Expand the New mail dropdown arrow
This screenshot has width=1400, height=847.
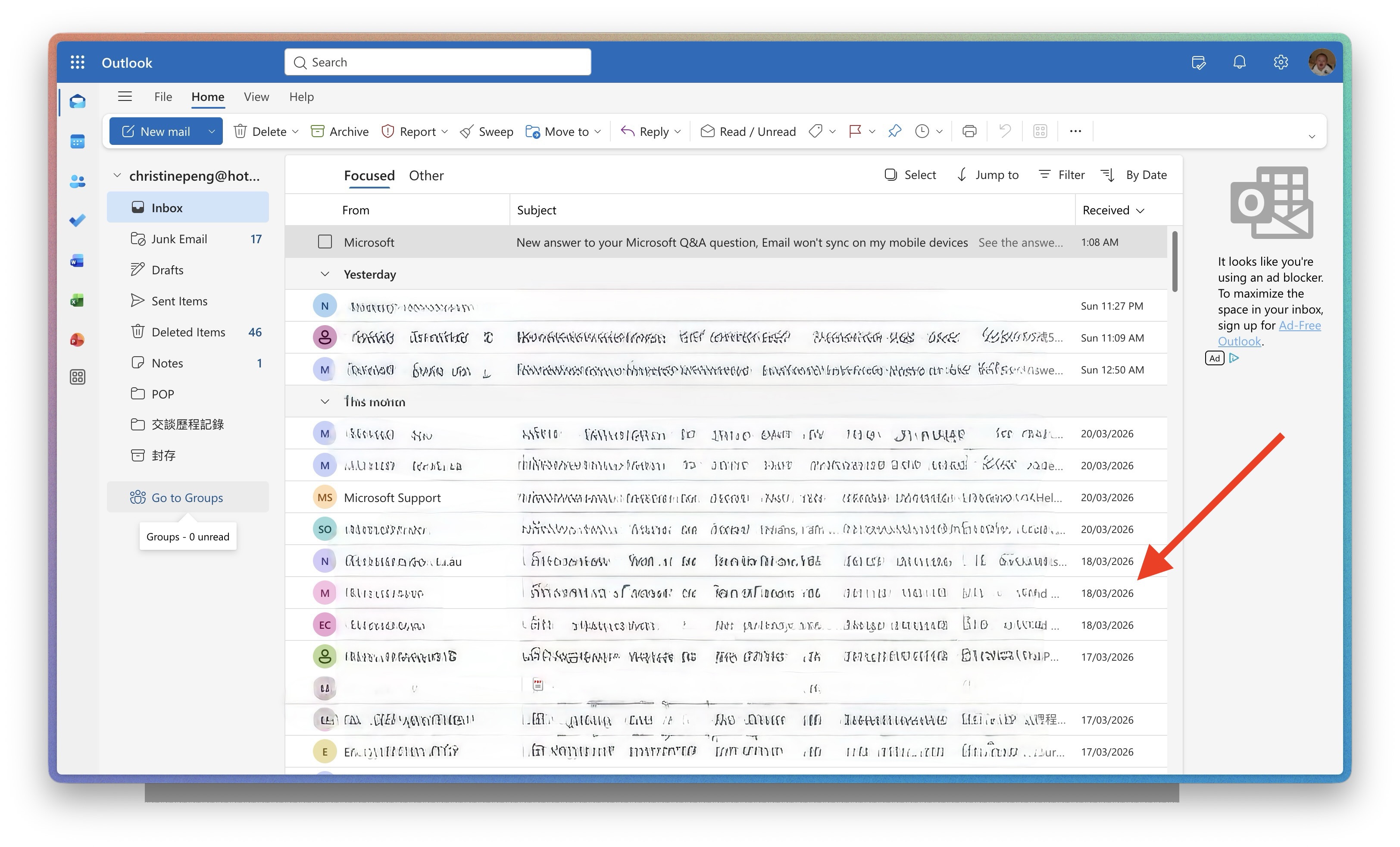pyautogui.click(x=211, y=131)
